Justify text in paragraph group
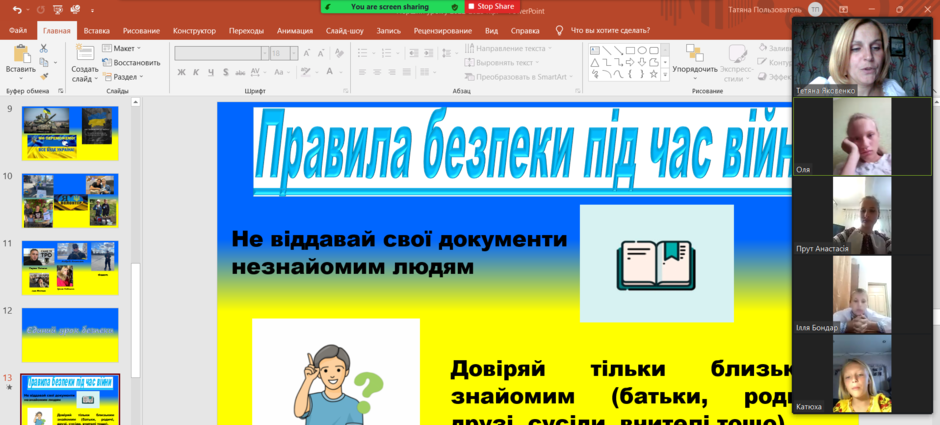Image resolution: width=940 pixels, height=425 pixels. [x=407, y=72]
